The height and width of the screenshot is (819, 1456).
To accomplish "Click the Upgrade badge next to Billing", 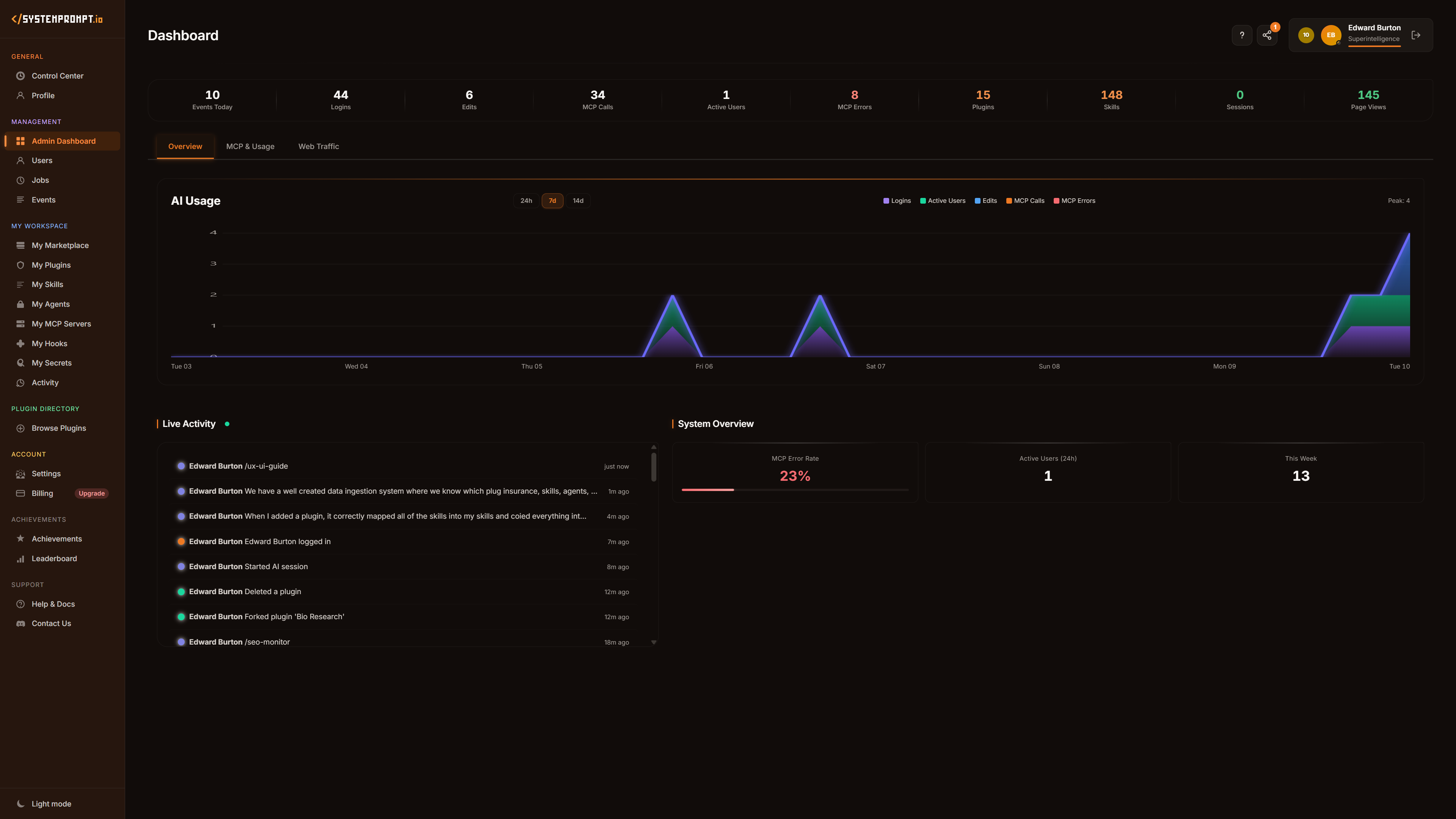I will coord(91,493).
